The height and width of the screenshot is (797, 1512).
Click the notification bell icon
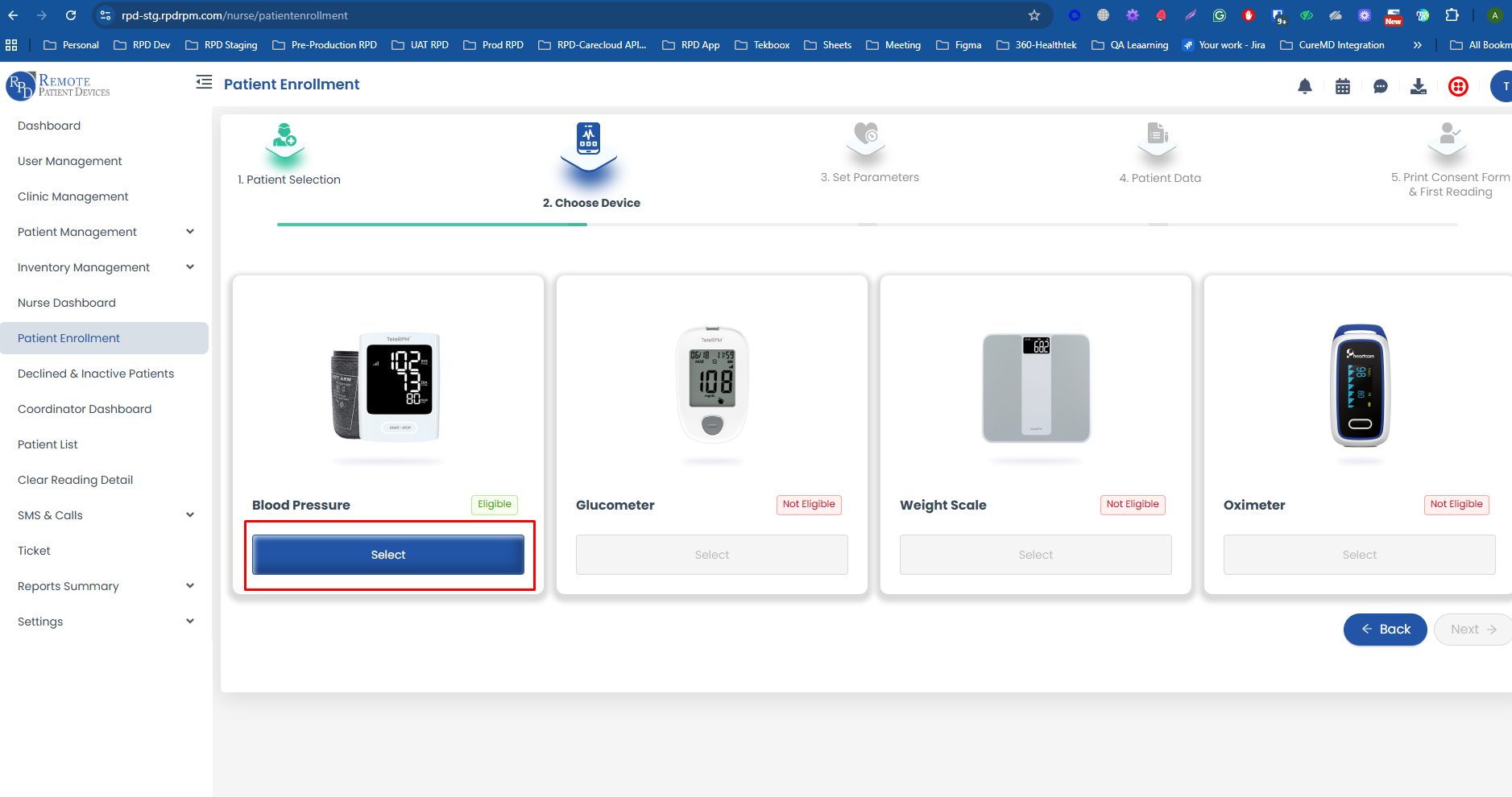point(1305,86)
